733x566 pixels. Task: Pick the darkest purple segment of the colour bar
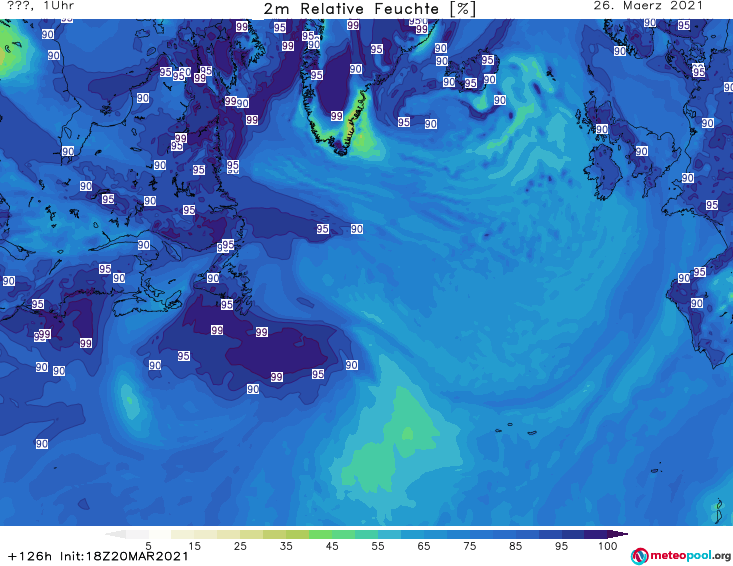click(596, 534)
